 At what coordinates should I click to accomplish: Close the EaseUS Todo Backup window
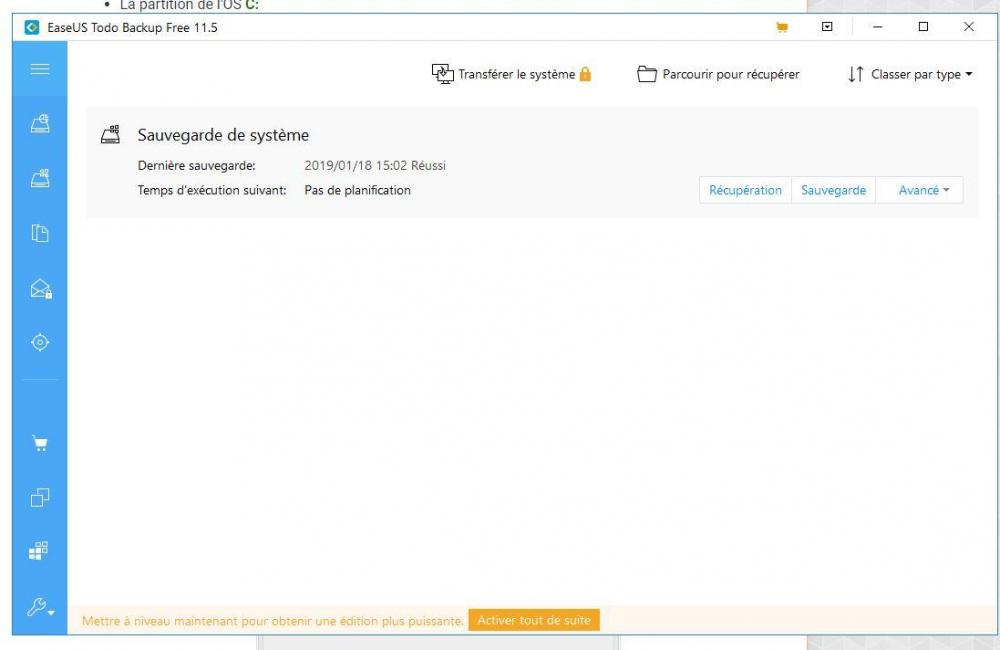coord(969,27)
